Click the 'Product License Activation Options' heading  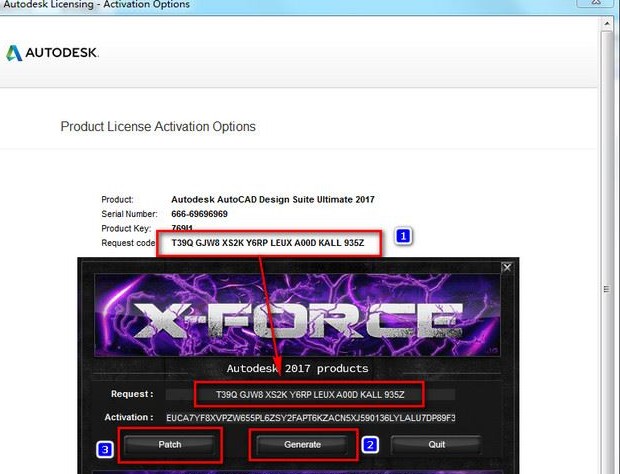[158, 127]
